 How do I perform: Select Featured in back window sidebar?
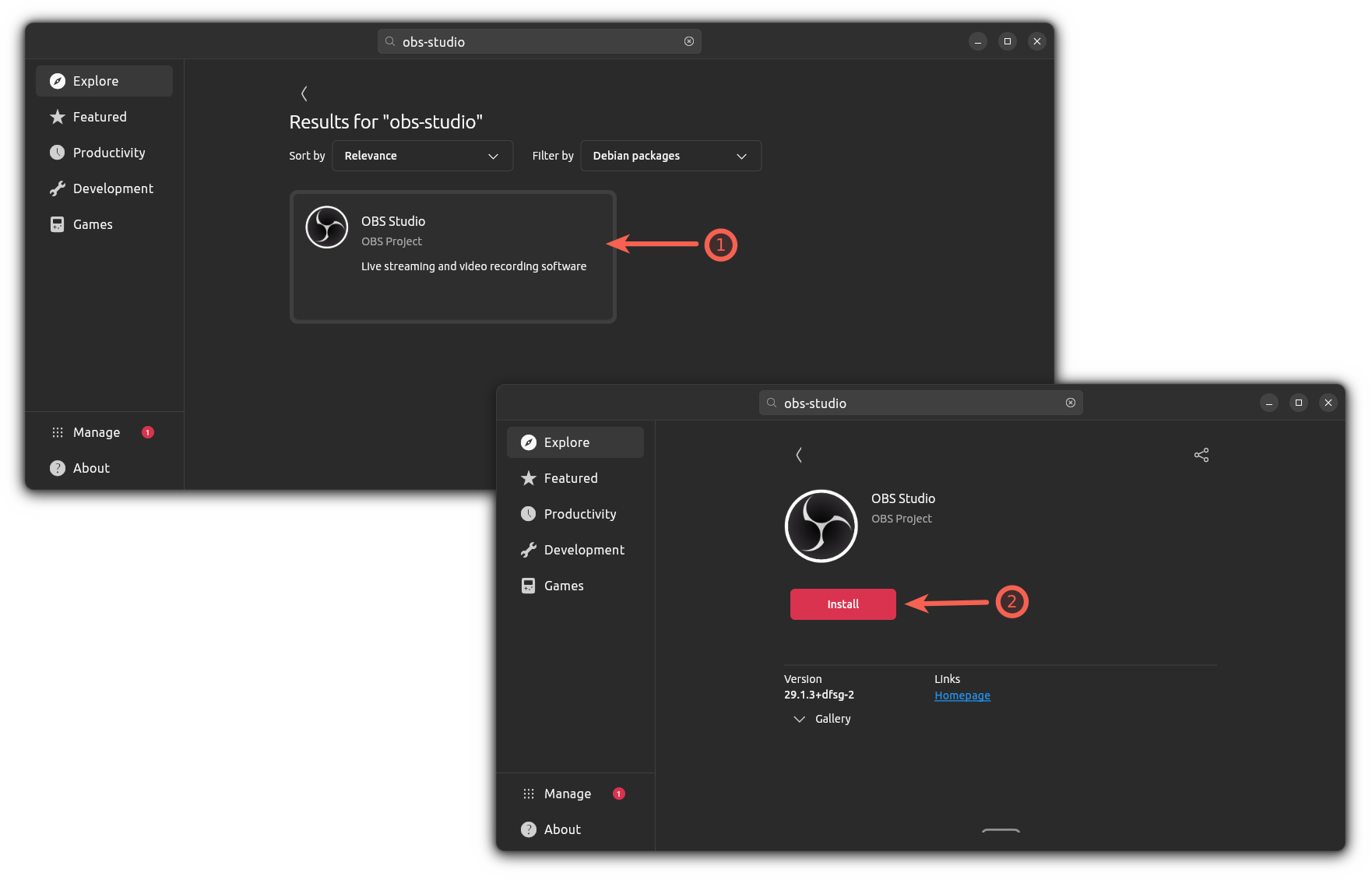pos(104,117)
